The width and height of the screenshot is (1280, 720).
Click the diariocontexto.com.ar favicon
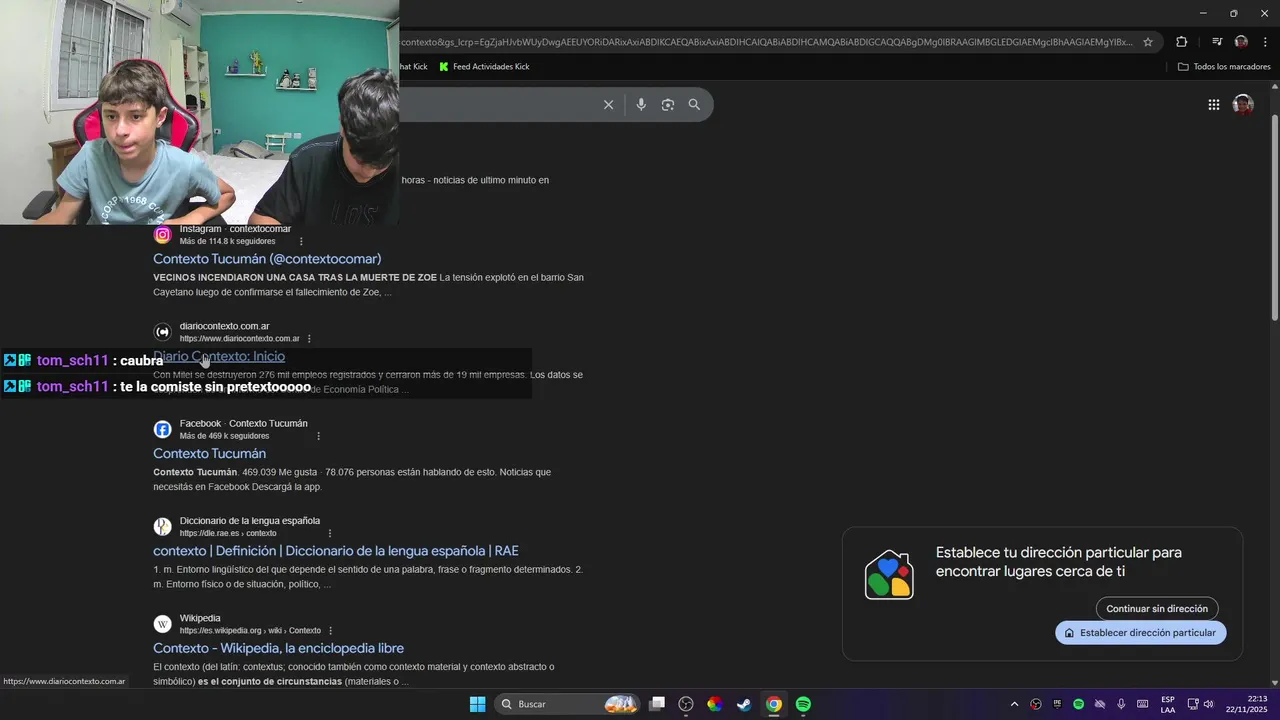point(162,332)
